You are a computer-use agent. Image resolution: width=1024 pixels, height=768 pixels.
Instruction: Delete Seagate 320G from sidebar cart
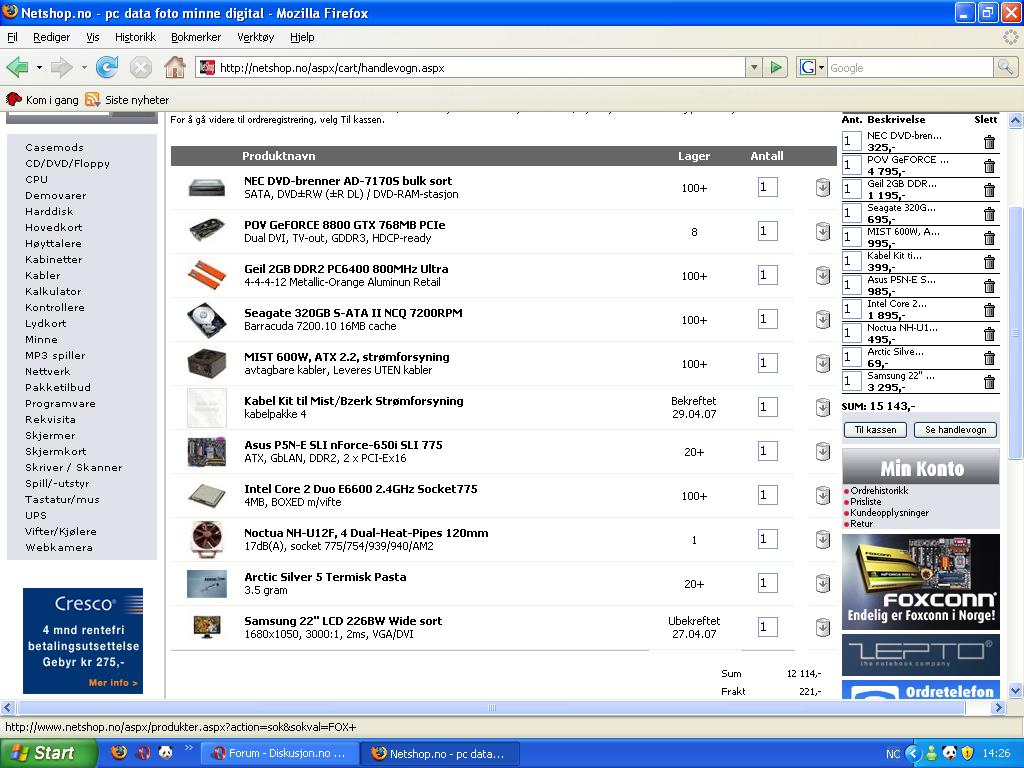tap(989, 214)
